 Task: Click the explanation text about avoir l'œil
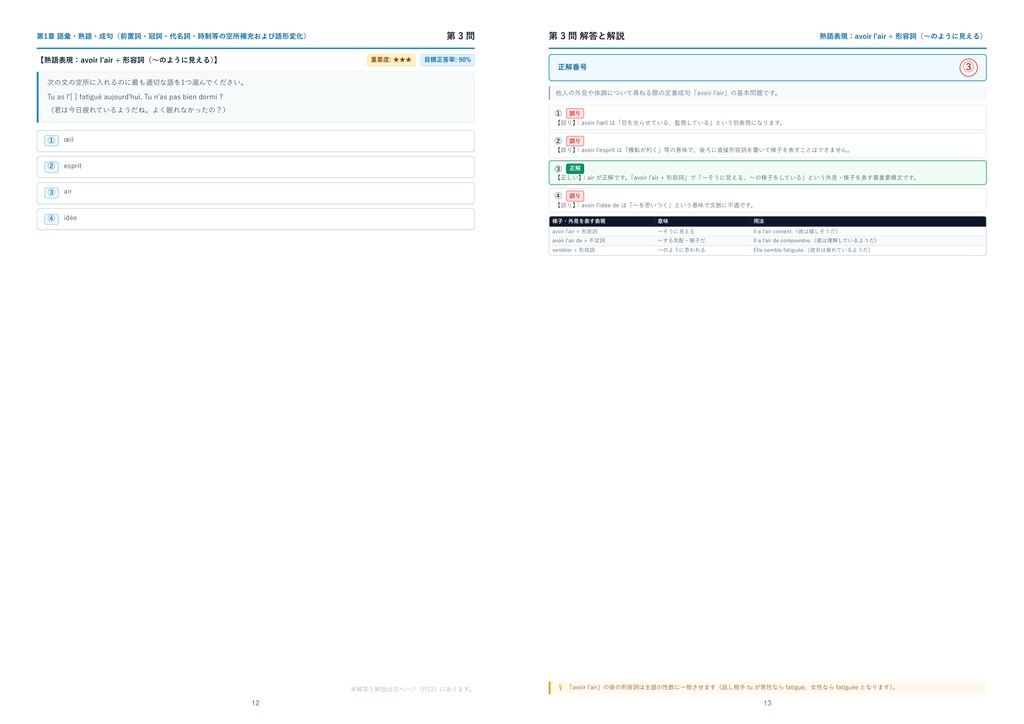click(669, 123)
